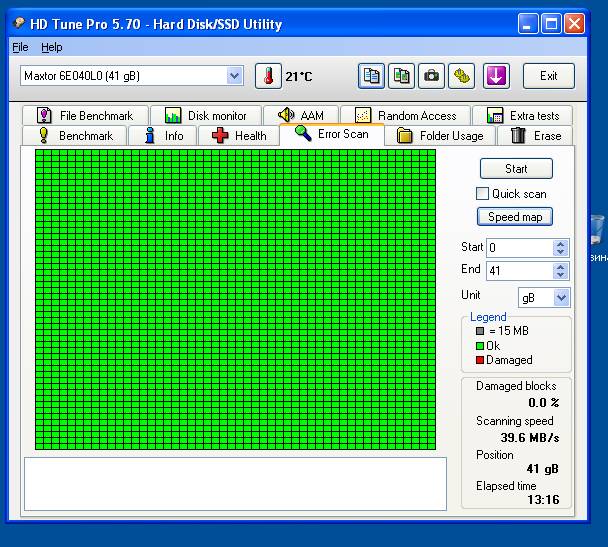The image size is (608, 547).
Task: Click the Exit button
Action: pyautogui.click(x=549, y=76)
